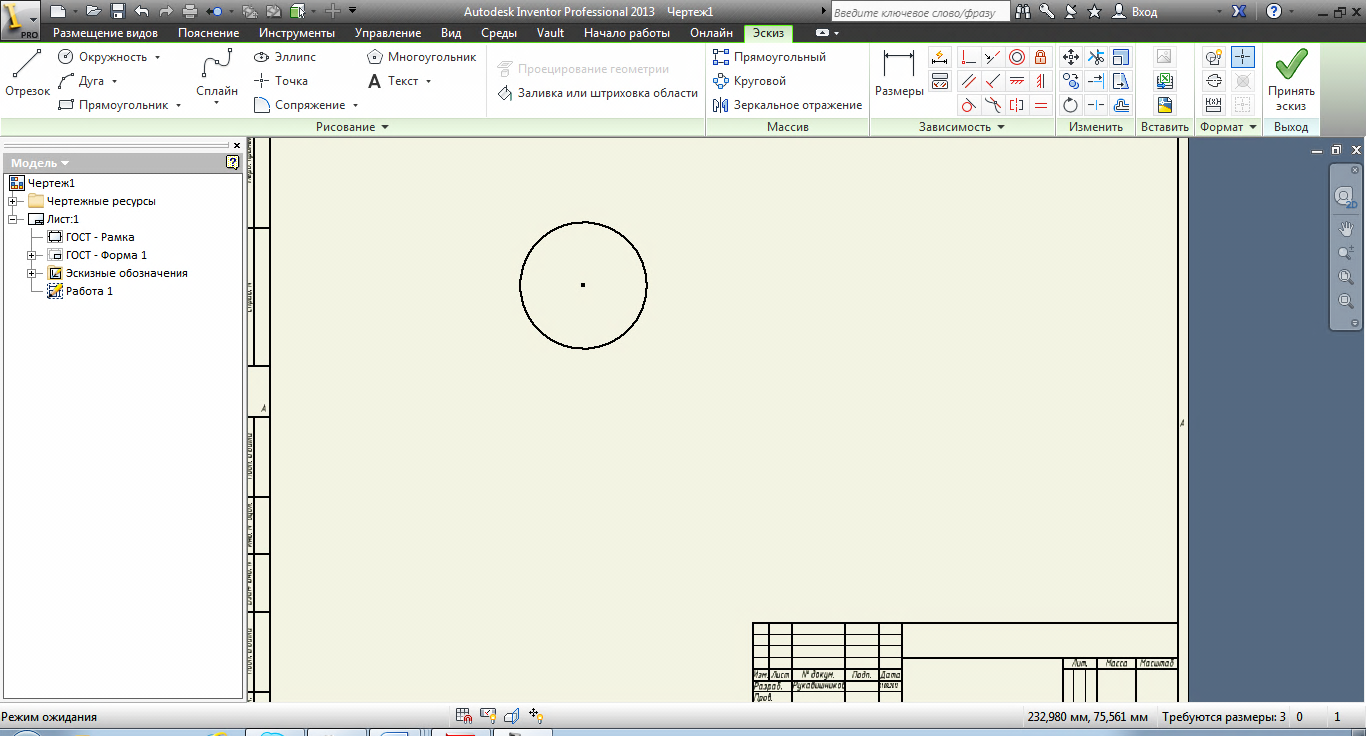Select the Split tool in Изменить
Screen dimensions: 1366x736
[x=1096, y=105]
